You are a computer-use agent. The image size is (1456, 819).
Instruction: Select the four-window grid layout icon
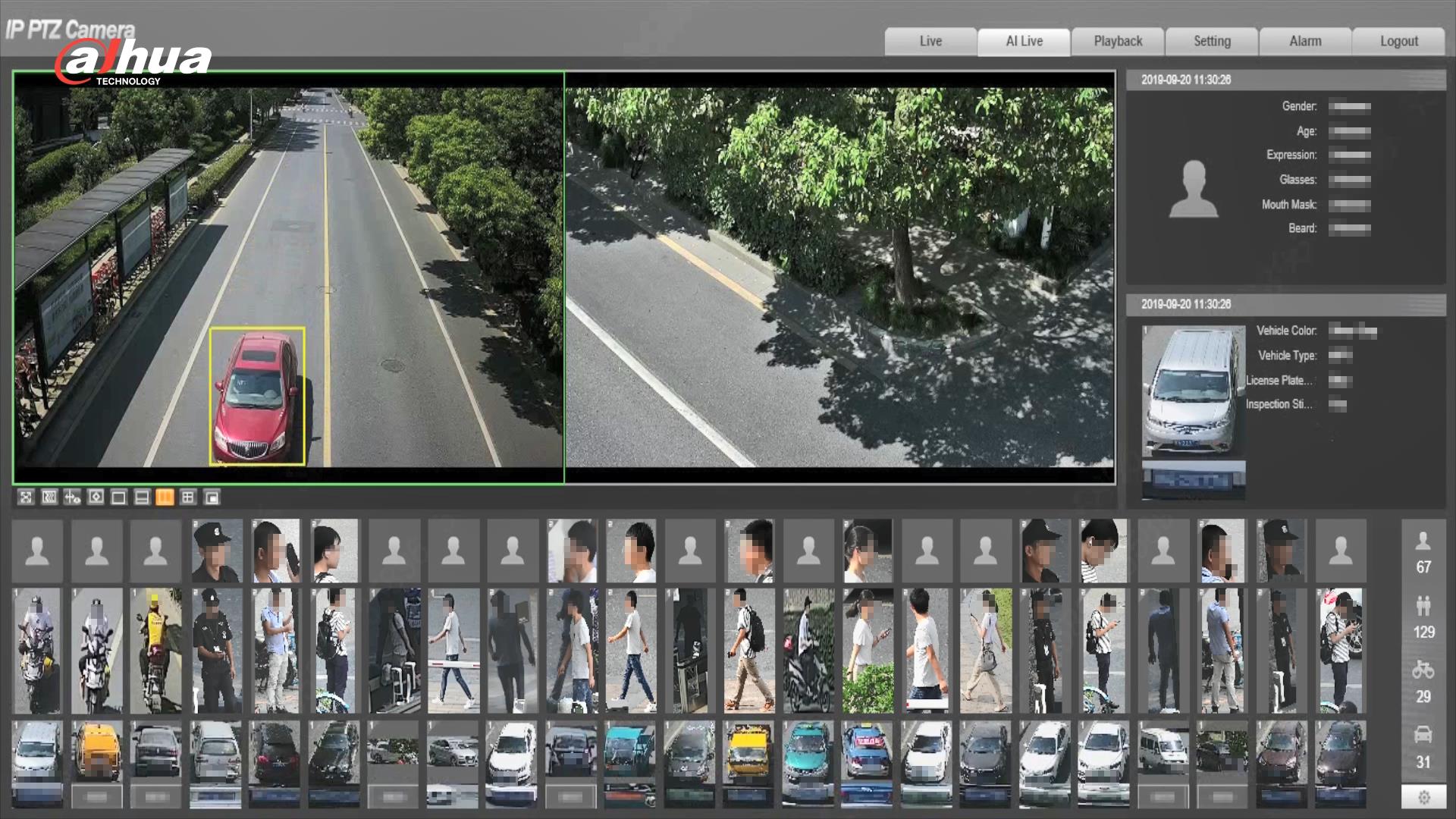pyautogui.click(x=188, y=497)
